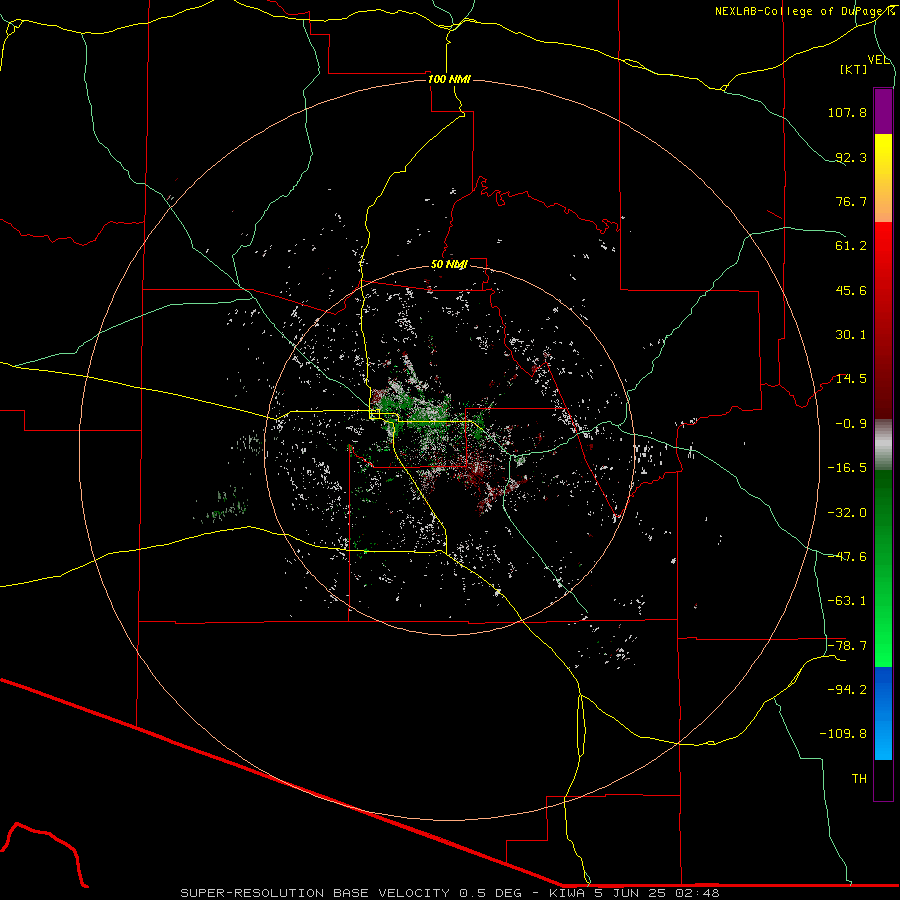Select the 14.5 velocity scale value

851,379
